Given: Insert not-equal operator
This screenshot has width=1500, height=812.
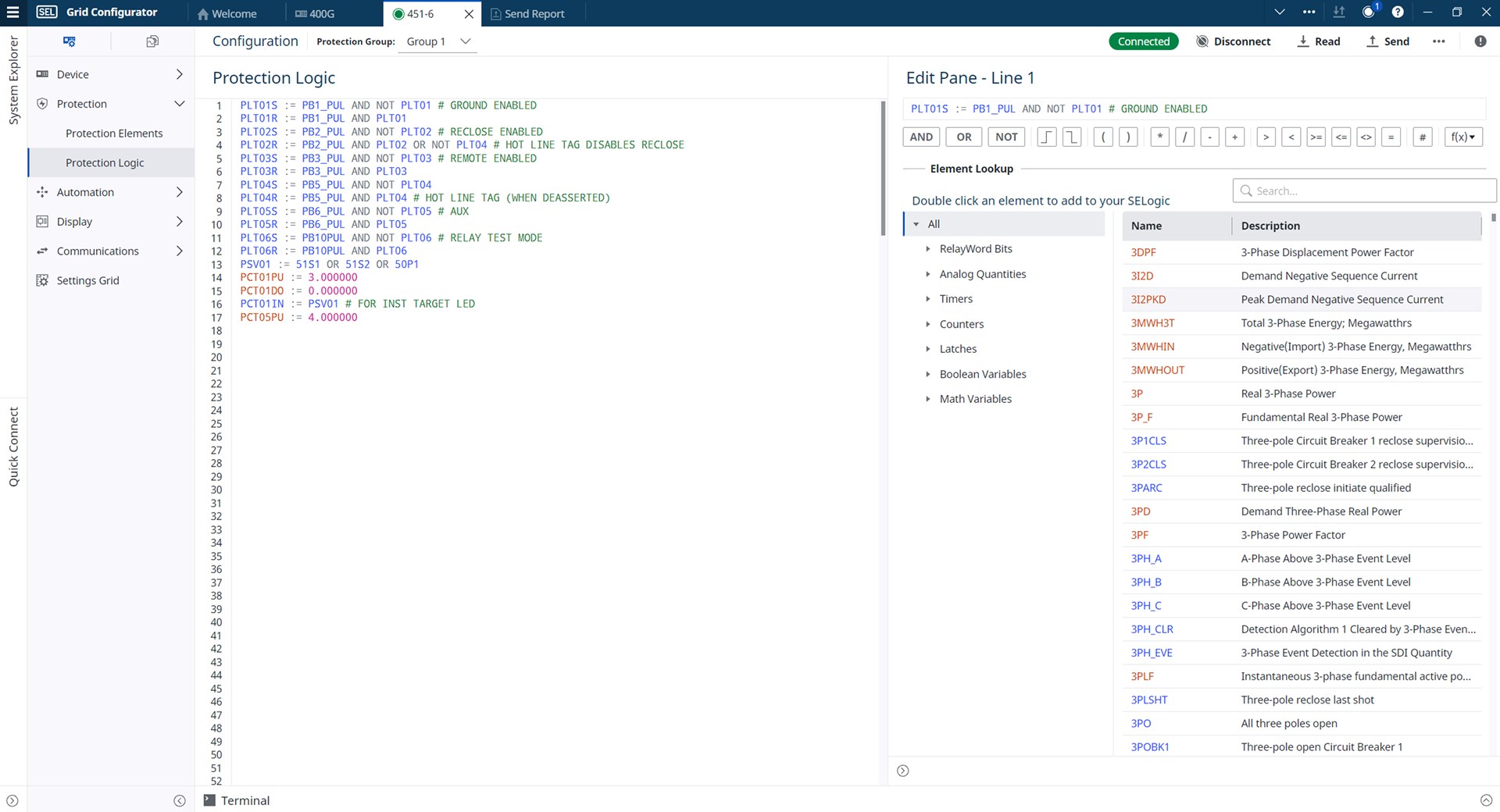Looking at the screenshot, I should pyautogui.click(x=1366, y=137).
